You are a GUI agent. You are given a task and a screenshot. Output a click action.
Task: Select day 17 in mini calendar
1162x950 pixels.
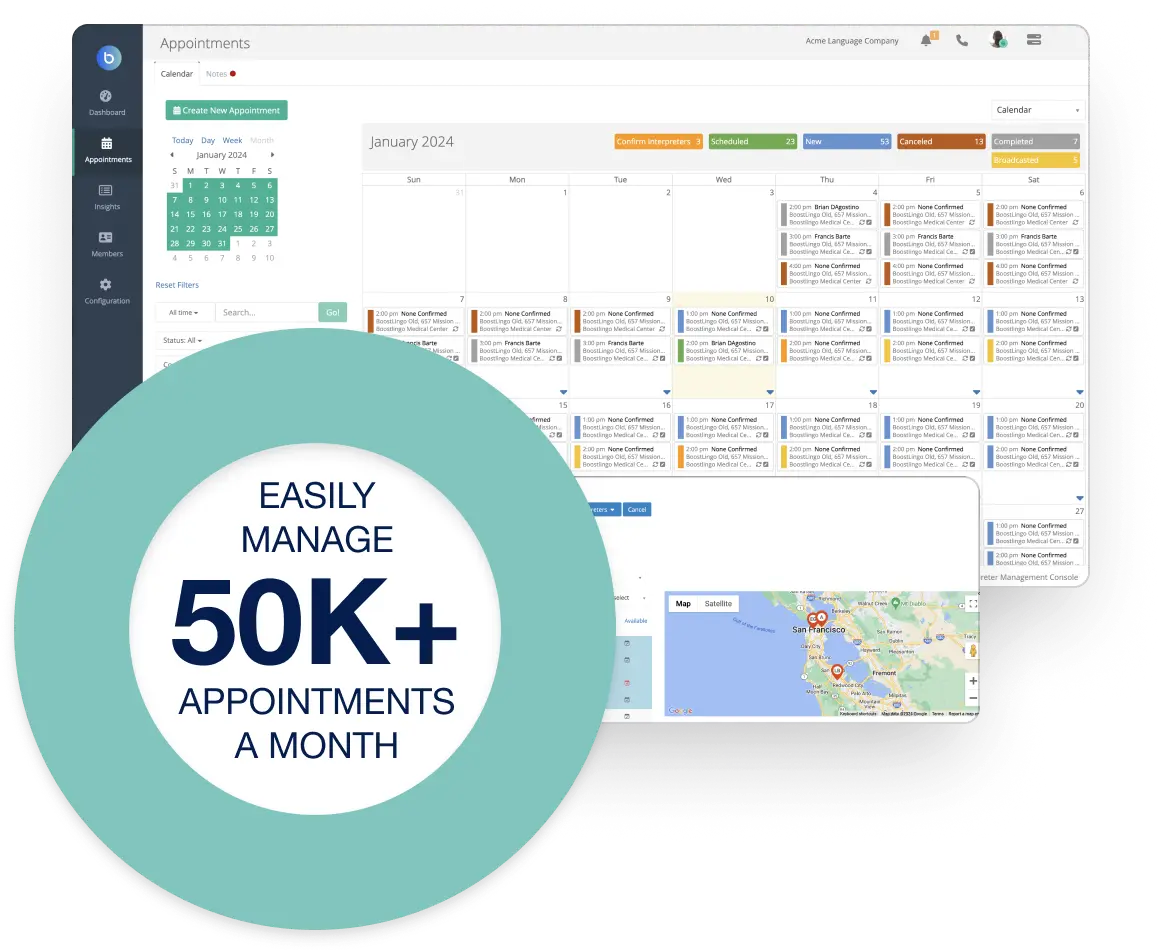coord(222,214)
